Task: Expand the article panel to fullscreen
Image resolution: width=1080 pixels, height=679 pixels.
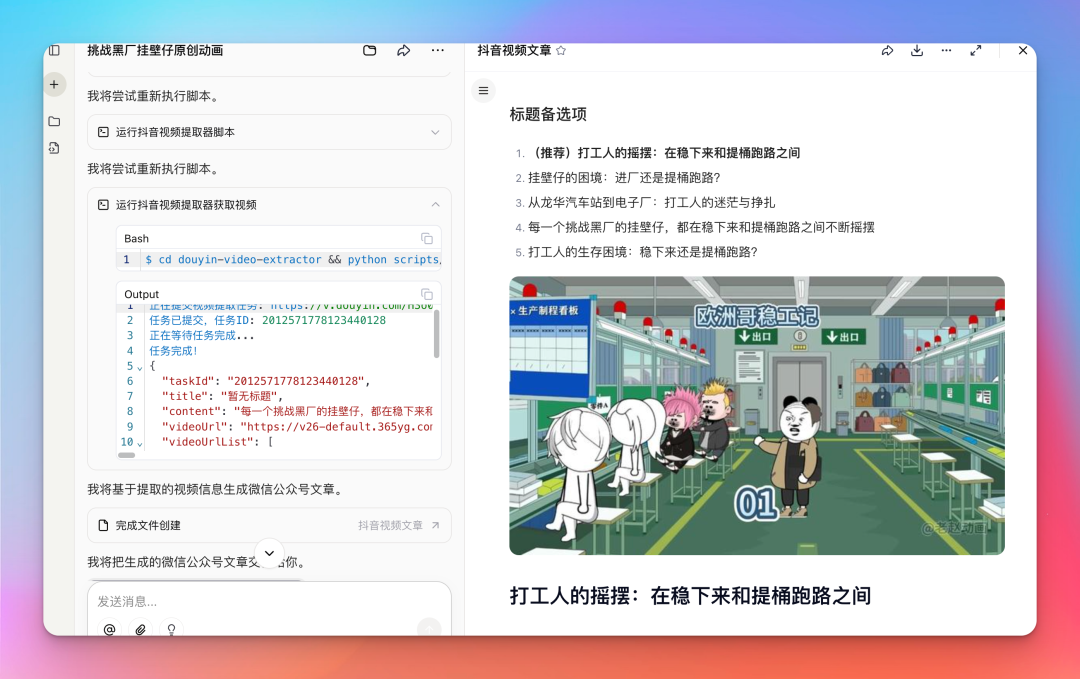Action: 976,49
